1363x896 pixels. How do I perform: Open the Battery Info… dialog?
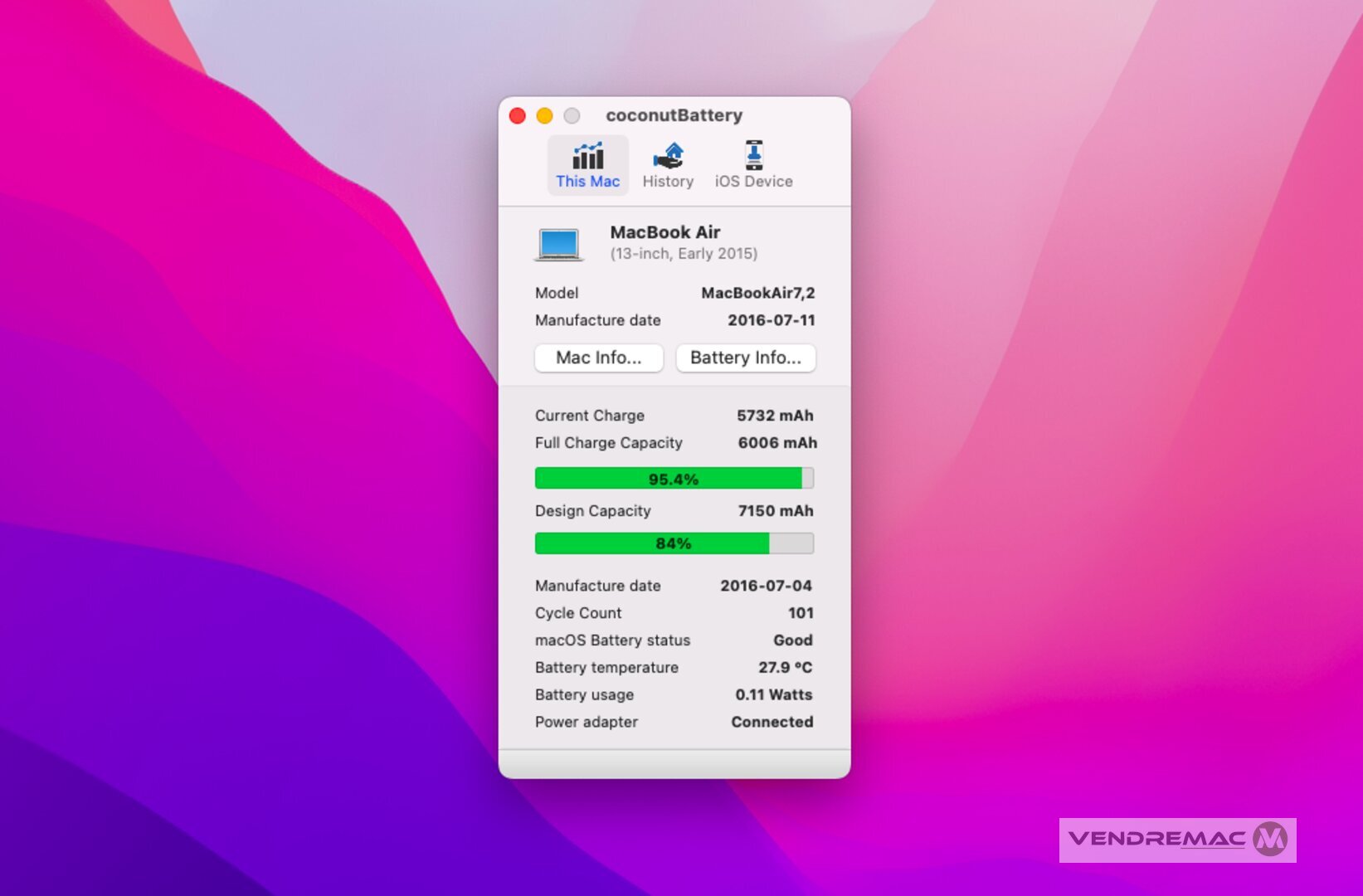point(745,358)
